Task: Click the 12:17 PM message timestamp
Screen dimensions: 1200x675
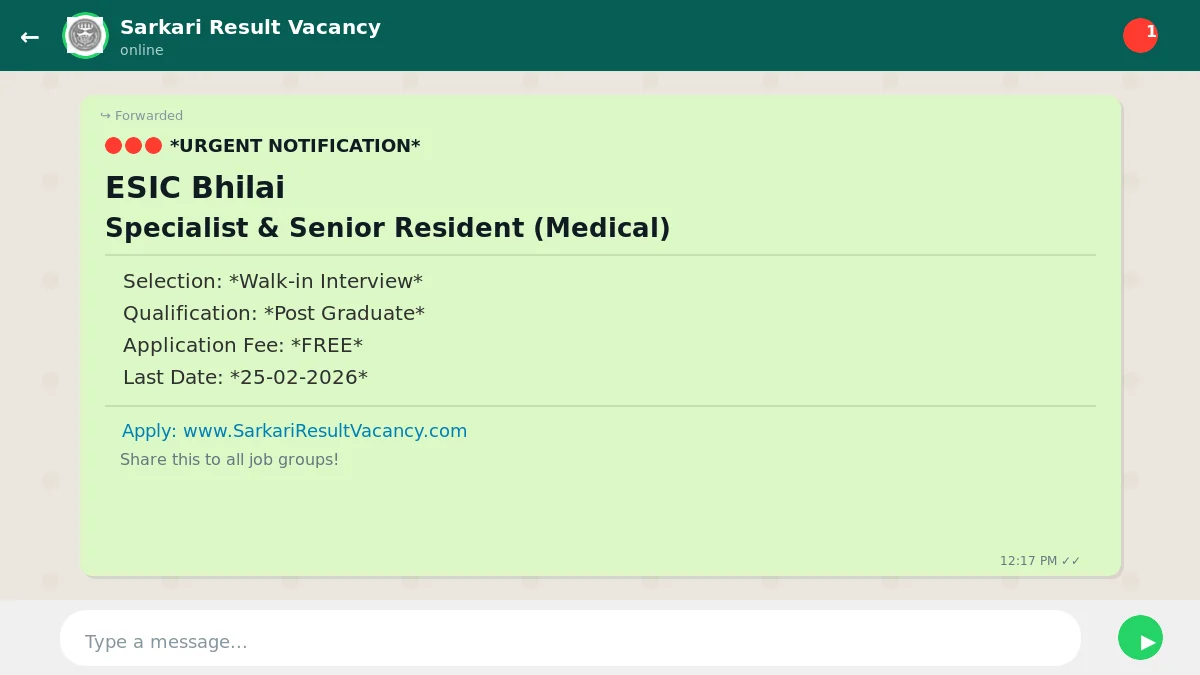Action: click(1028, 561)
